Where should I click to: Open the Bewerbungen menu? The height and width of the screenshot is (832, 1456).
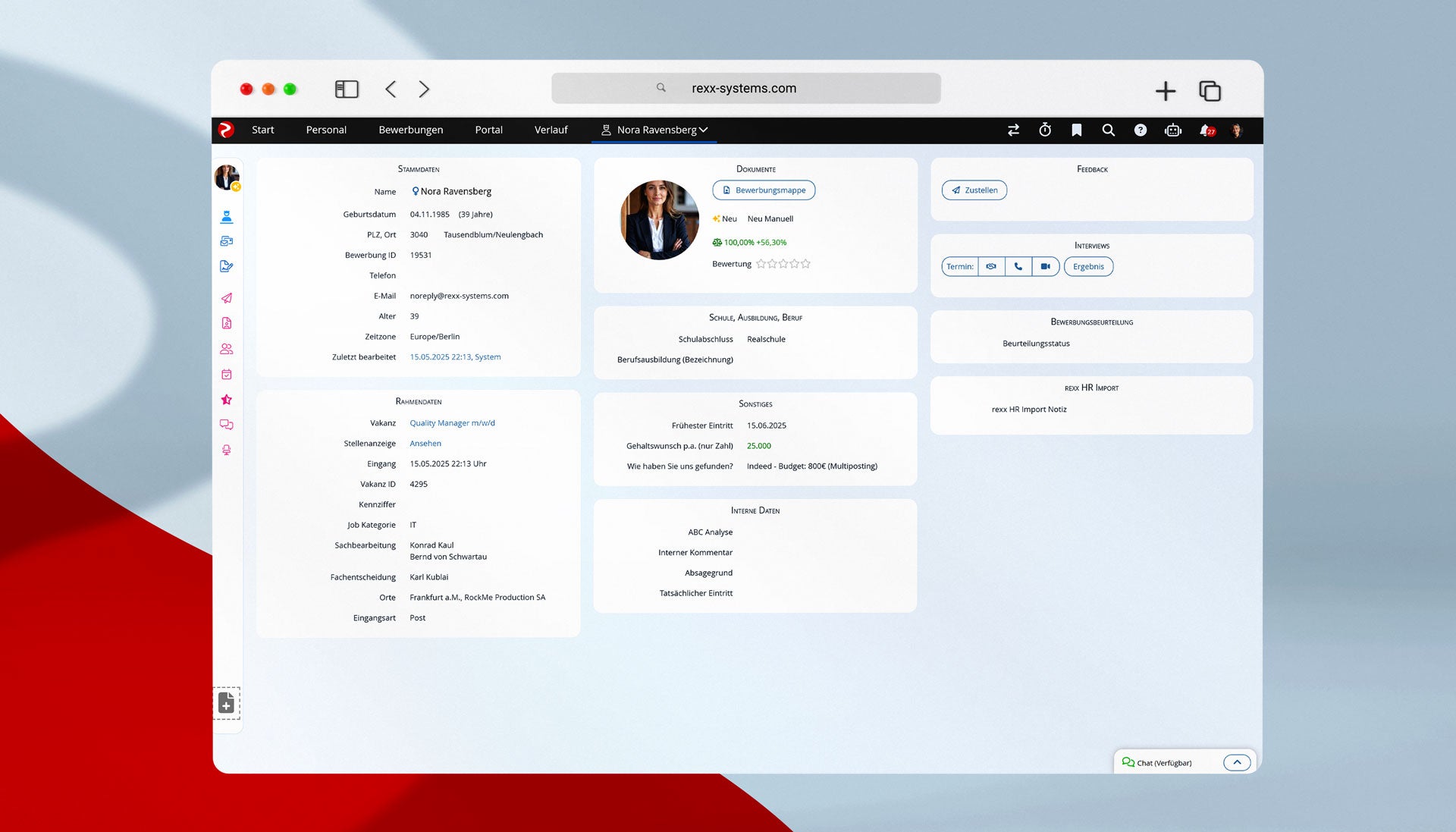click(x=410, y=130)
